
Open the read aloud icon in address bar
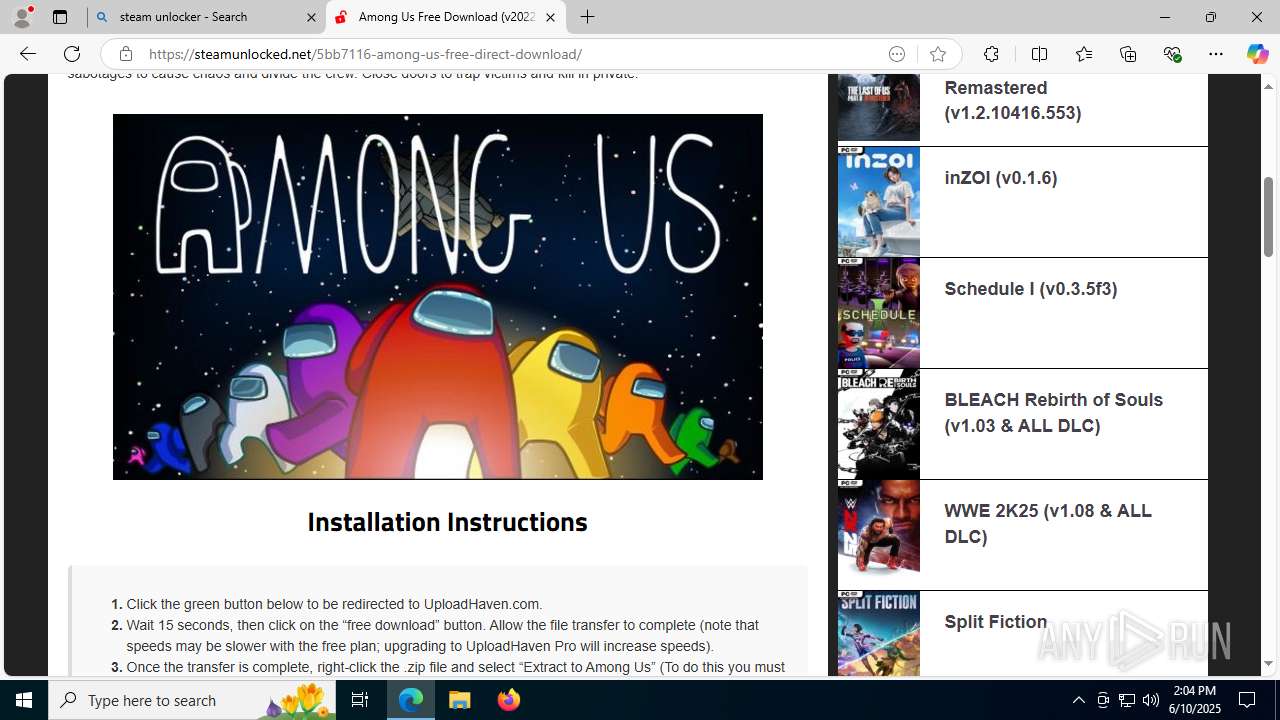tap(897, 54)
